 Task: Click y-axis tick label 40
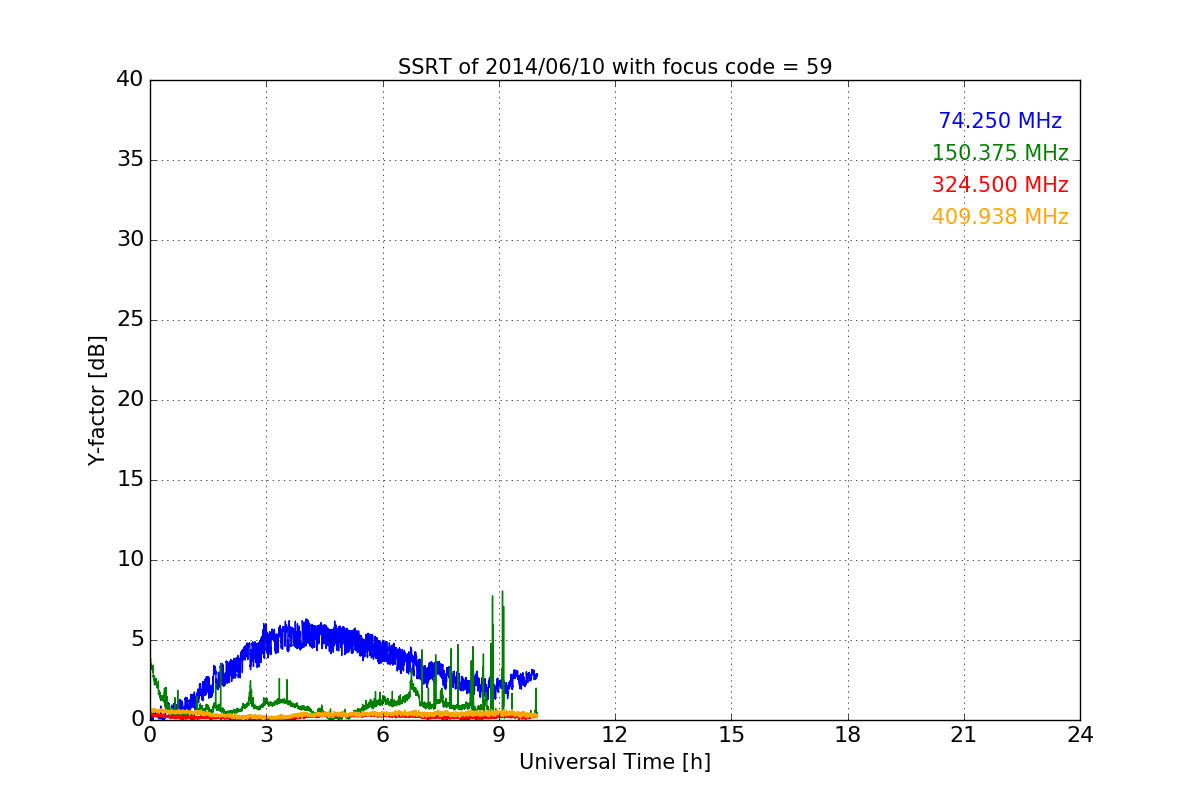pyautogui.click(x=130, y=80)
